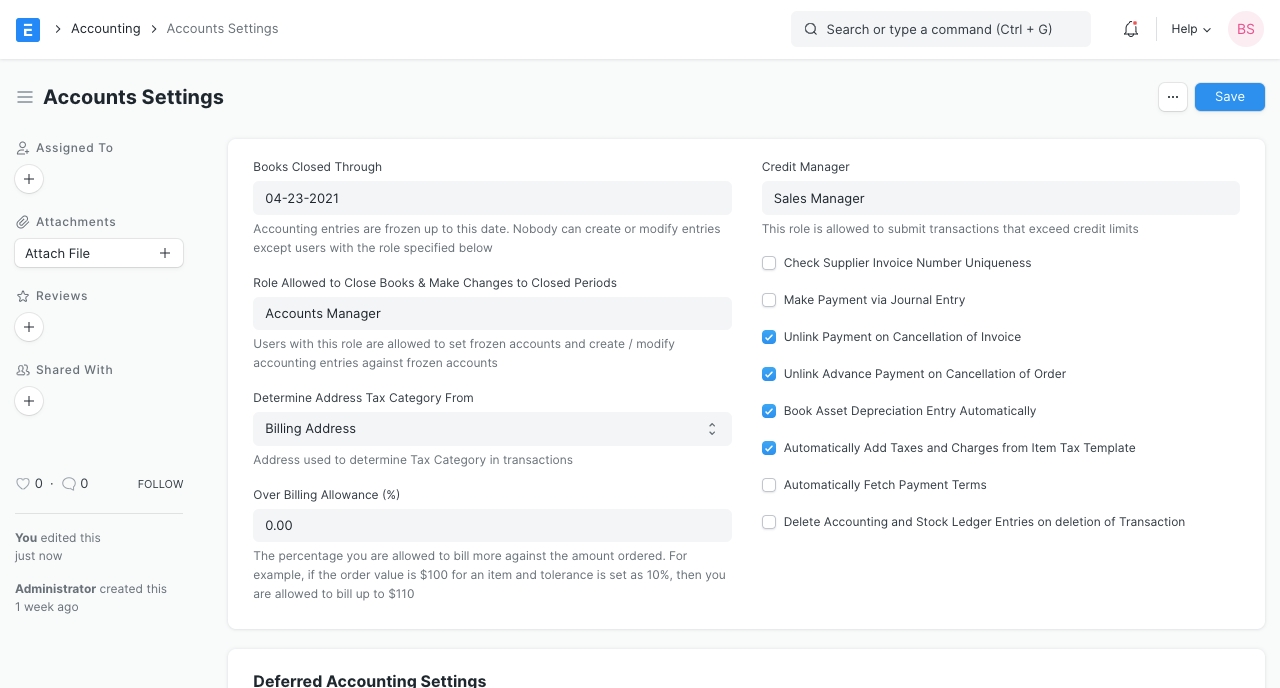Open Determine Address Tax Category dropdown
This screenshot has width=1280, height=688.
pyautogui.click(x=492, y=429)
